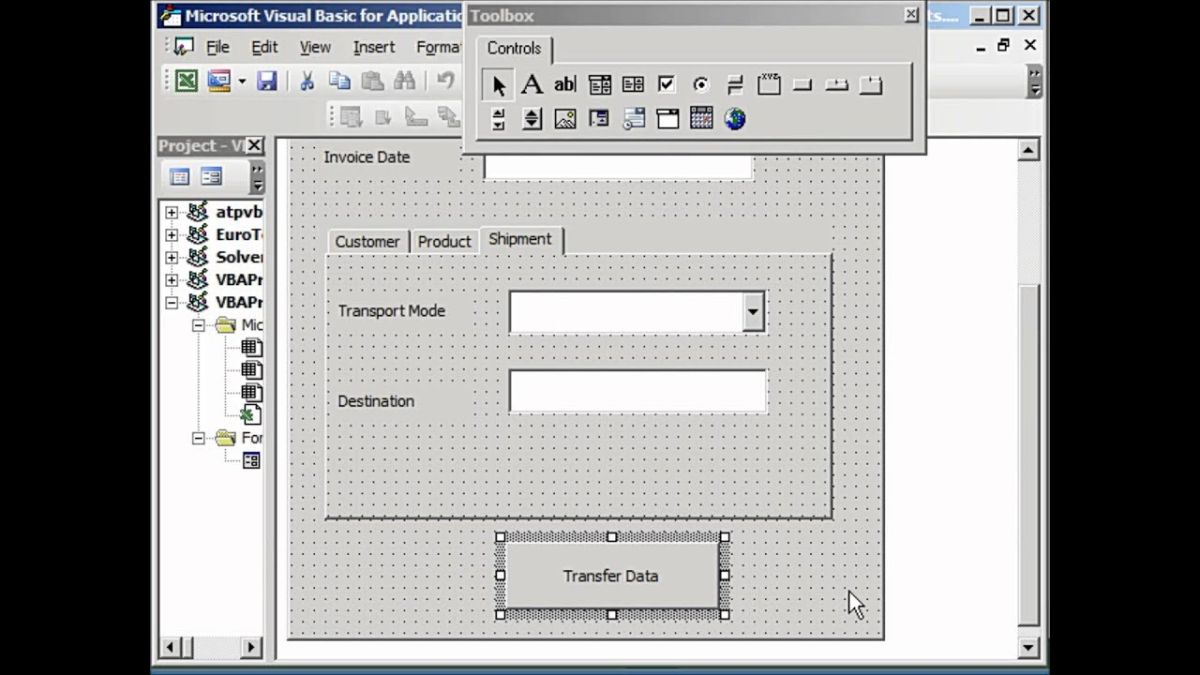Select the Calendar control in Toolbox
Viewport: 1200px width, 675px height.
701,119
